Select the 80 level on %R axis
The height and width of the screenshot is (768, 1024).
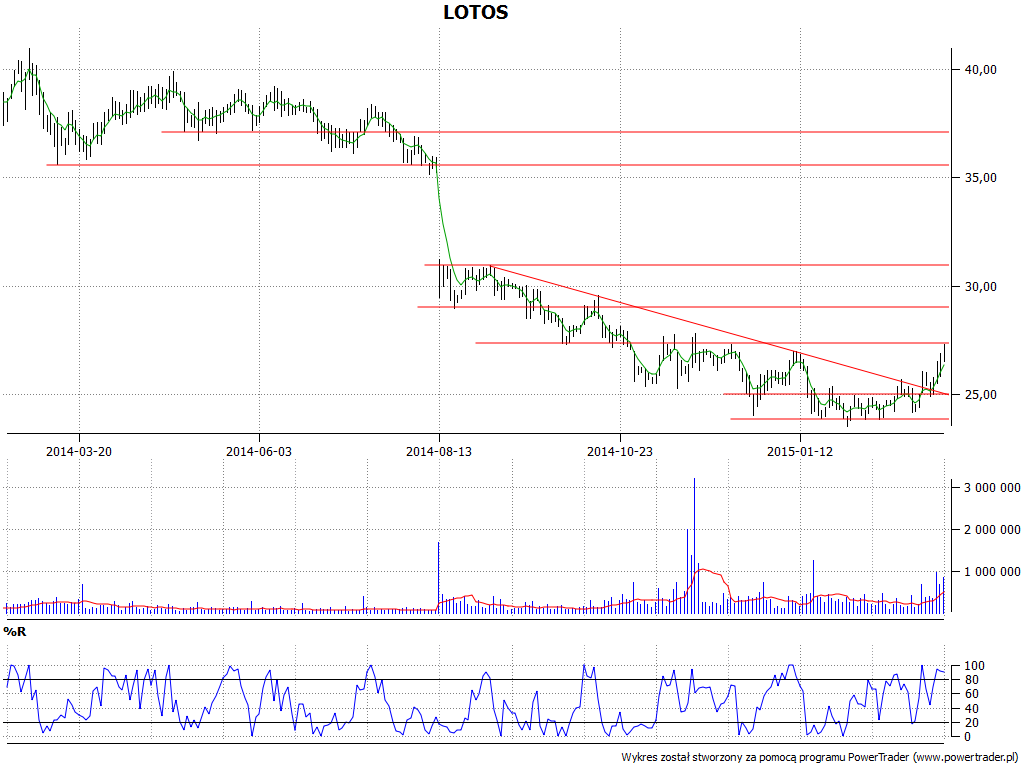coord(971,680)
